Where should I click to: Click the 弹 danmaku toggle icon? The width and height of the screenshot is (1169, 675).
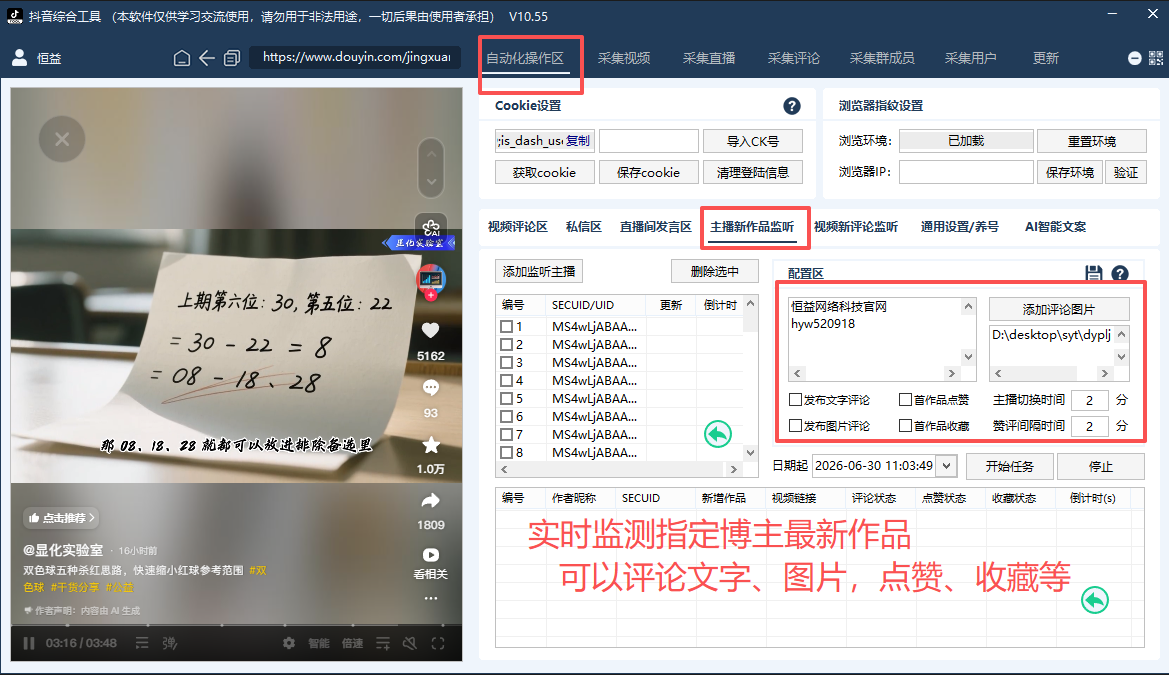(170, 643)
